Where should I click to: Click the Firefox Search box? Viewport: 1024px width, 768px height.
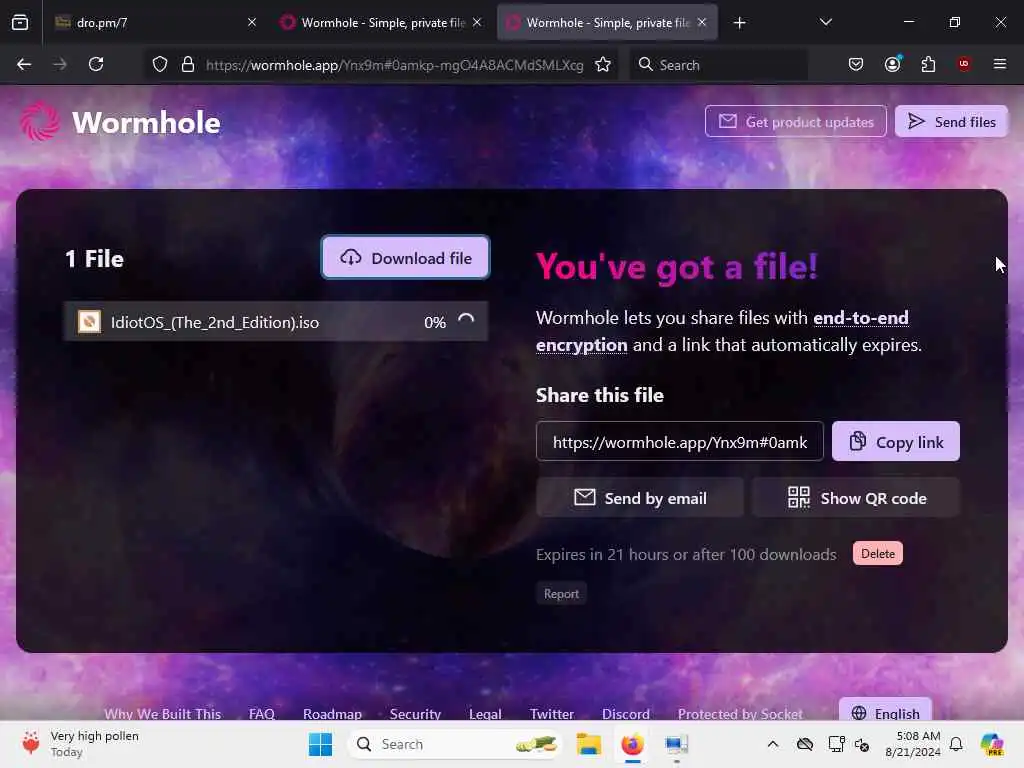[718, 65]
